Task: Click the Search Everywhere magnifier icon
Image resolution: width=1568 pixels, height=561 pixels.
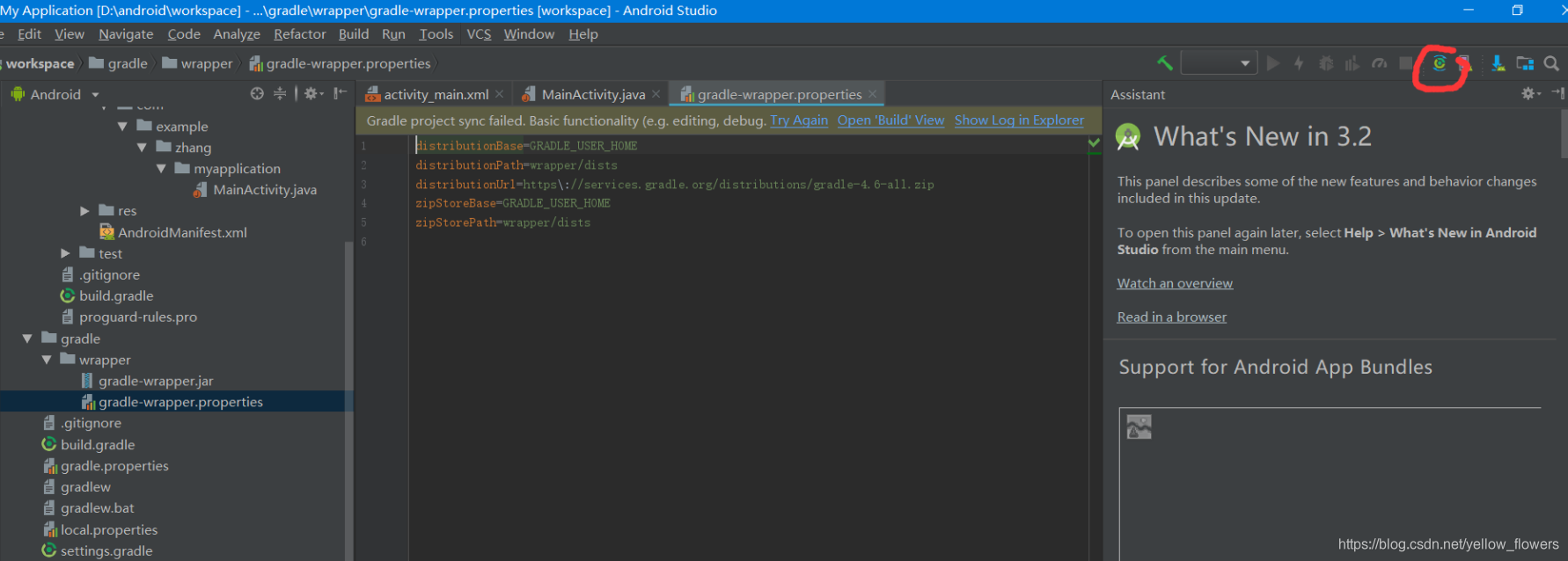Action: [x=1551, y=63]
